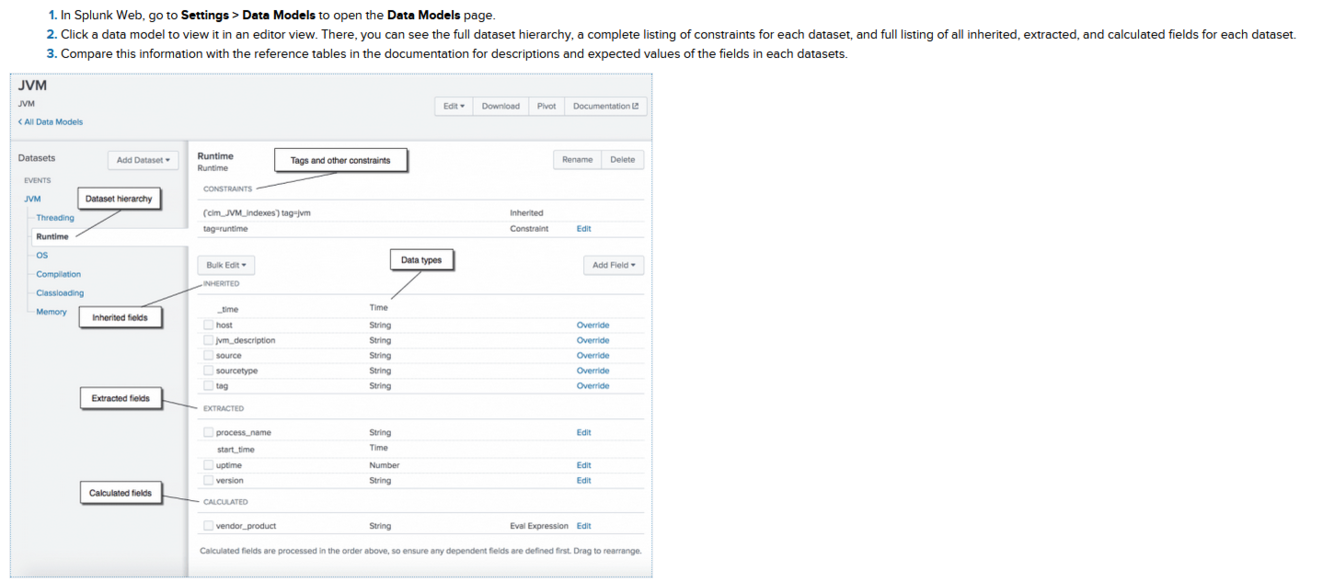
Task: Click the EVENTS label in Datasets
Action: coord(37,181)
